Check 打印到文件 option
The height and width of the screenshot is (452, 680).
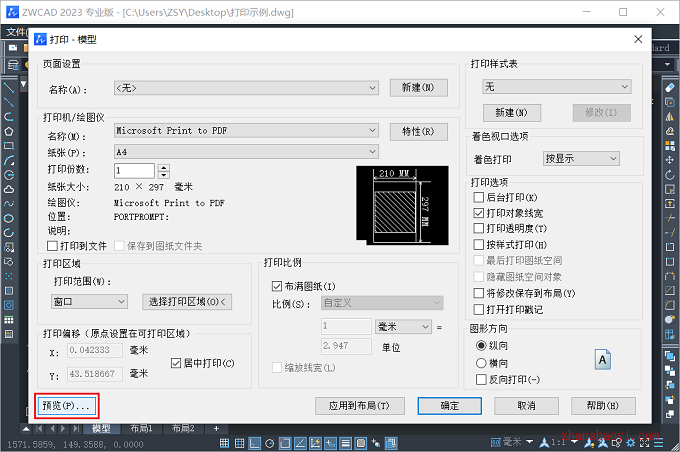52,246
